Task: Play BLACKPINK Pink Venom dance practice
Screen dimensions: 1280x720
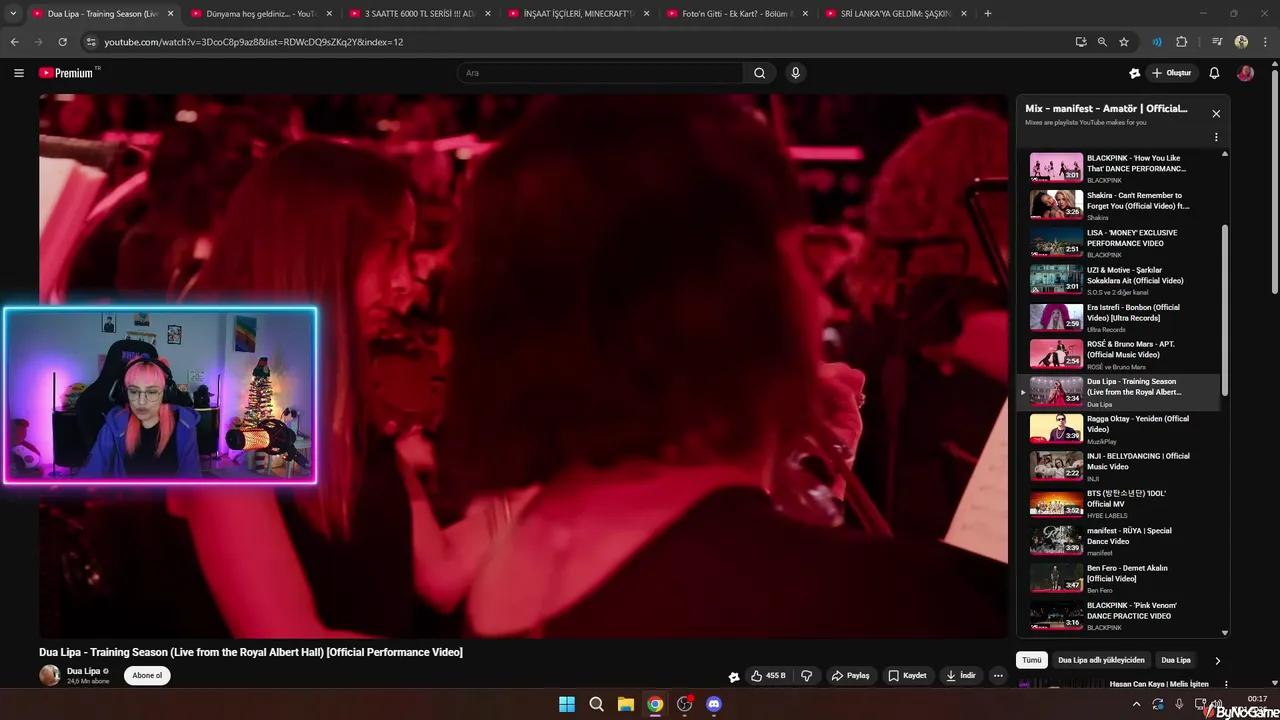Action: coord(1118,615)
